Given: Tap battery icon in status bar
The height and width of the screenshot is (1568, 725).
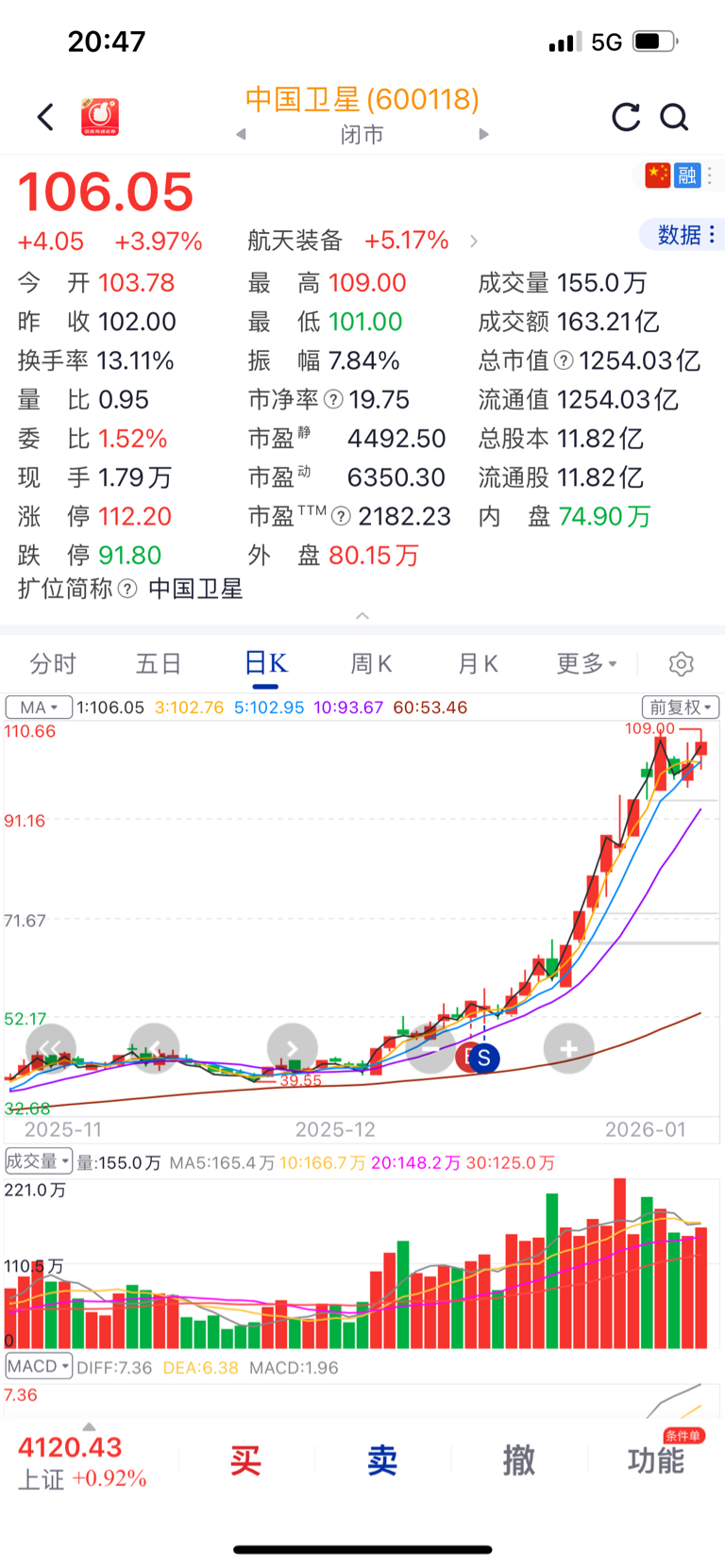Looking at the screenshot, I should tap(656, 42).
